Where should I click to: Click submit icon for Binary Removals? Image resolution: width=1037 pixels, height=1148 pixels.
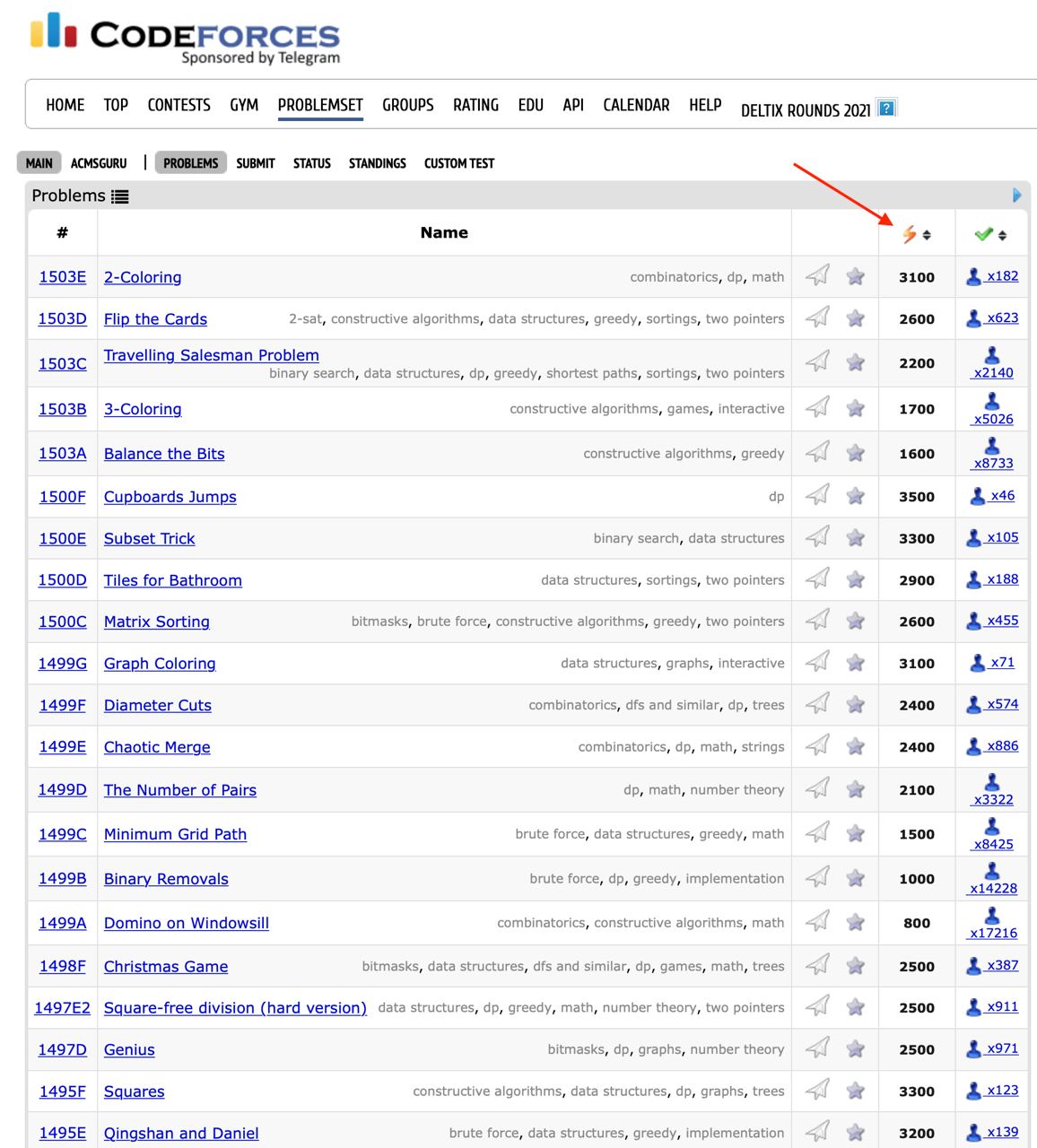click(x=817, y=877)
